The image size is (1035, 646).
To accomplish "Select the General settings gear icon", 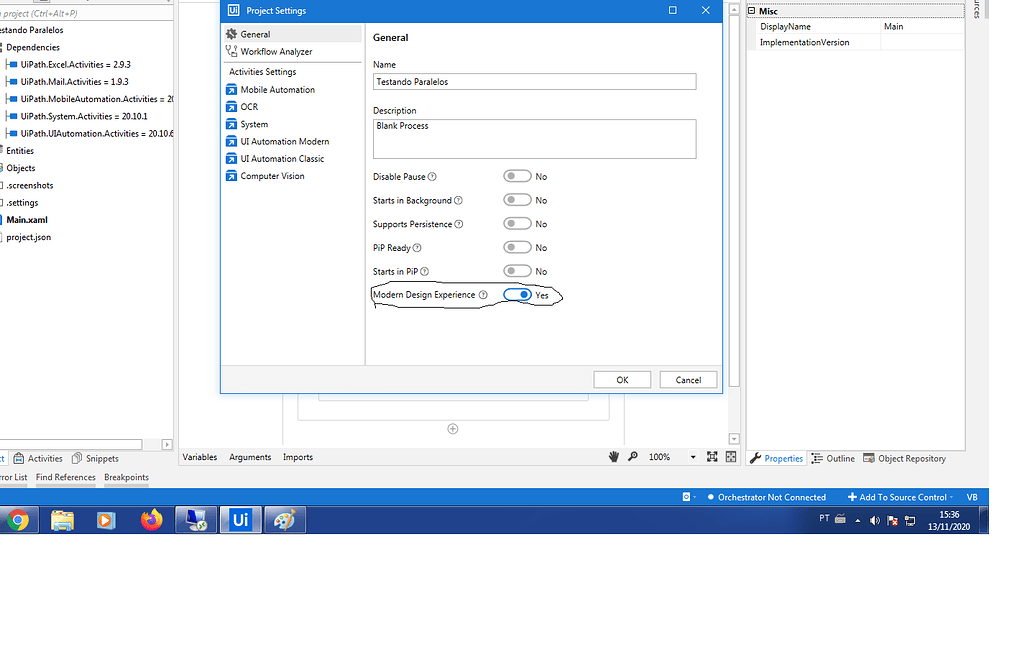I will point(233,33).
